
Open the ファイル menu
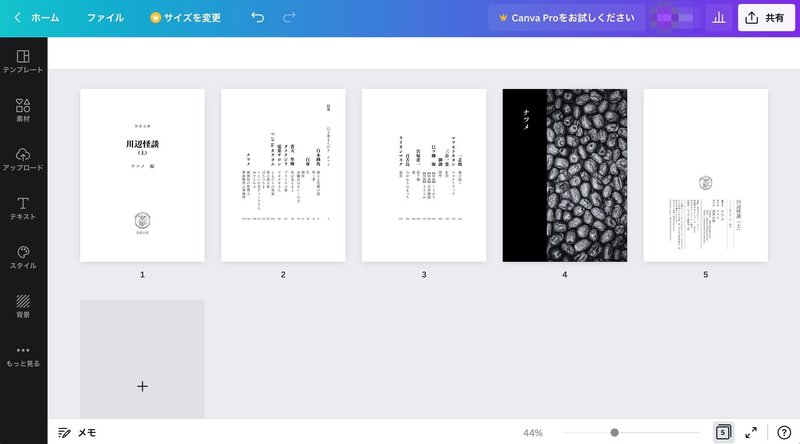coord(105,18)
